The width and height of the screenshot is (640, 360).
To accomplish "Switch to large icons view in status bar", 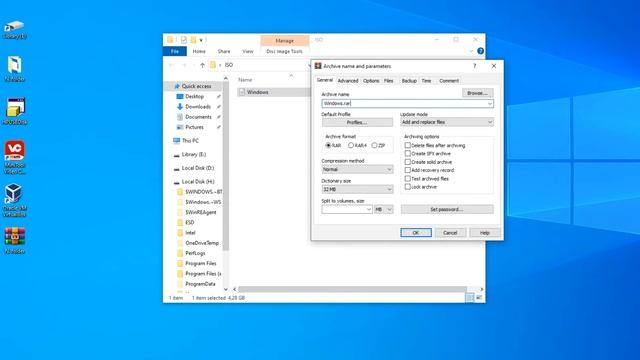I will click(x=479, y=298).
